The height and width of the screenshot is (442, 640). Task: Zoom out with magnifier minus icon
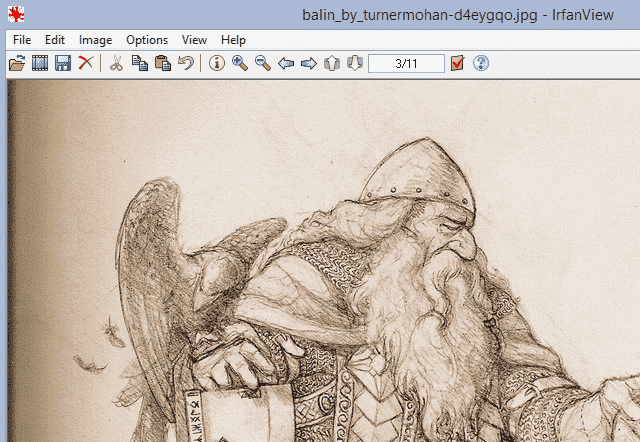tap(263, 63)
